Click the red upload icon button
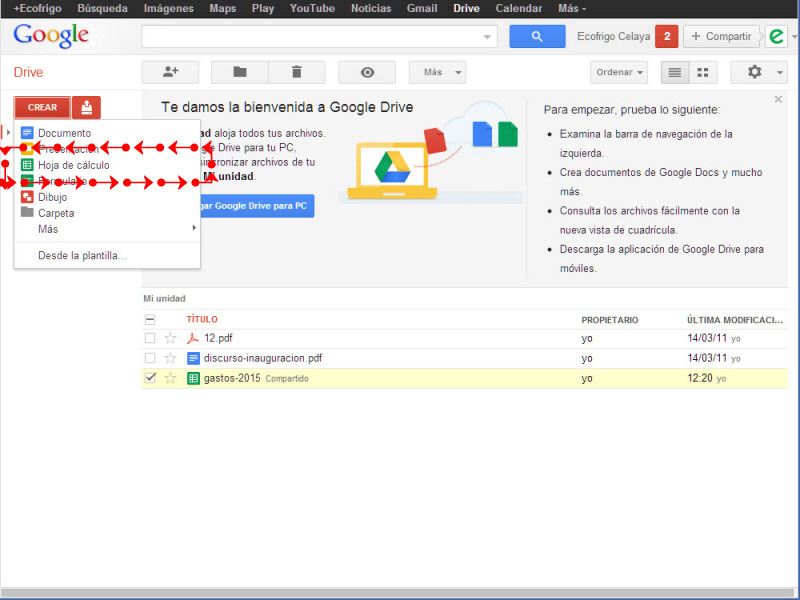The width and height of the screenshot is (800, 600). pos(86,107)
